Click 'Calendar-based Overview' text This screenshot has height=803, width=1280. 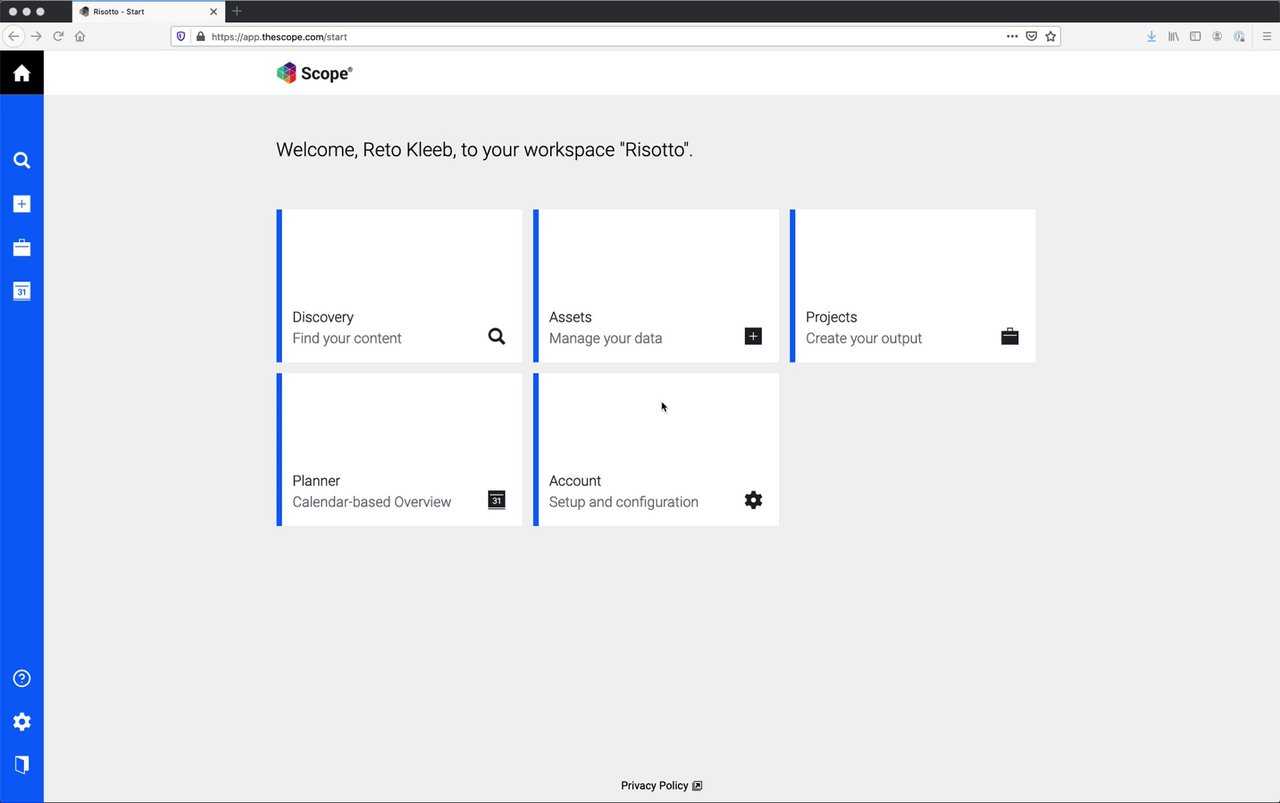point(371,502)
